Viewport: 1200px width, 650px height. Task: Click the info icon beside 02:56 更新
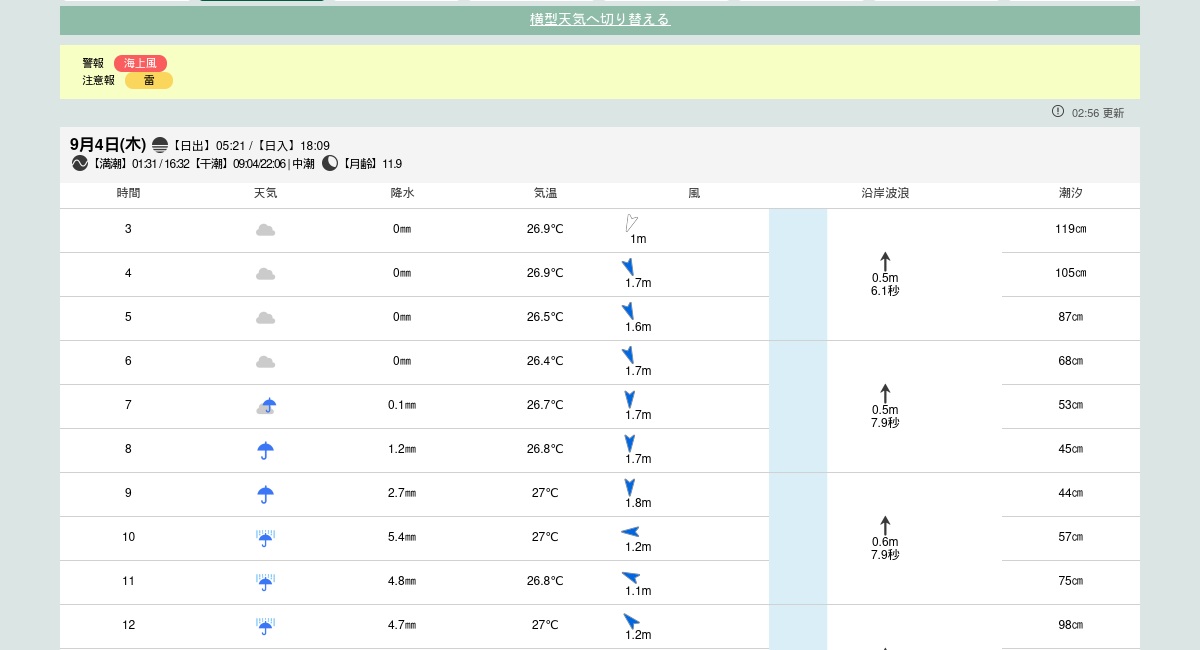pos(1058,112)
